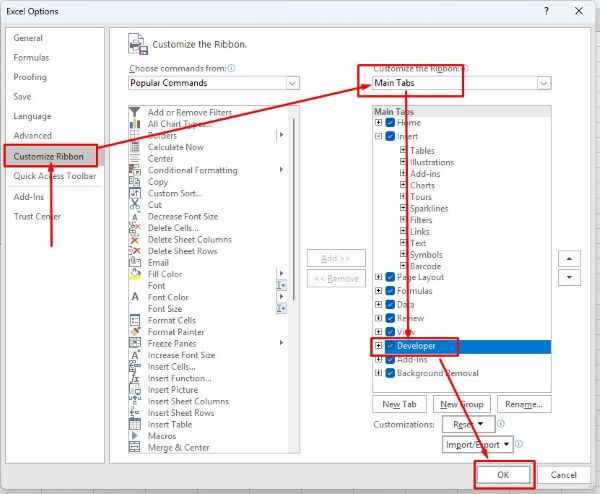This screenshot has height=494, width=600.
Task: Select the Cut scissors icon
Action: pyautogui.click(x=135, y=205)
